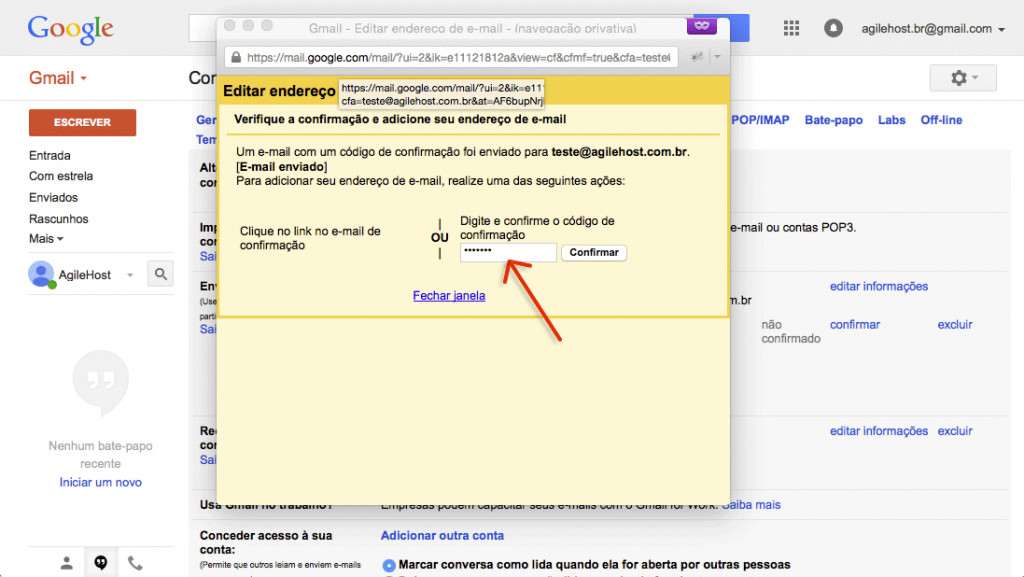The width and height of the screenshot is (1024, 577).
Task: Go to the Entrada folder
Action: 50,155
